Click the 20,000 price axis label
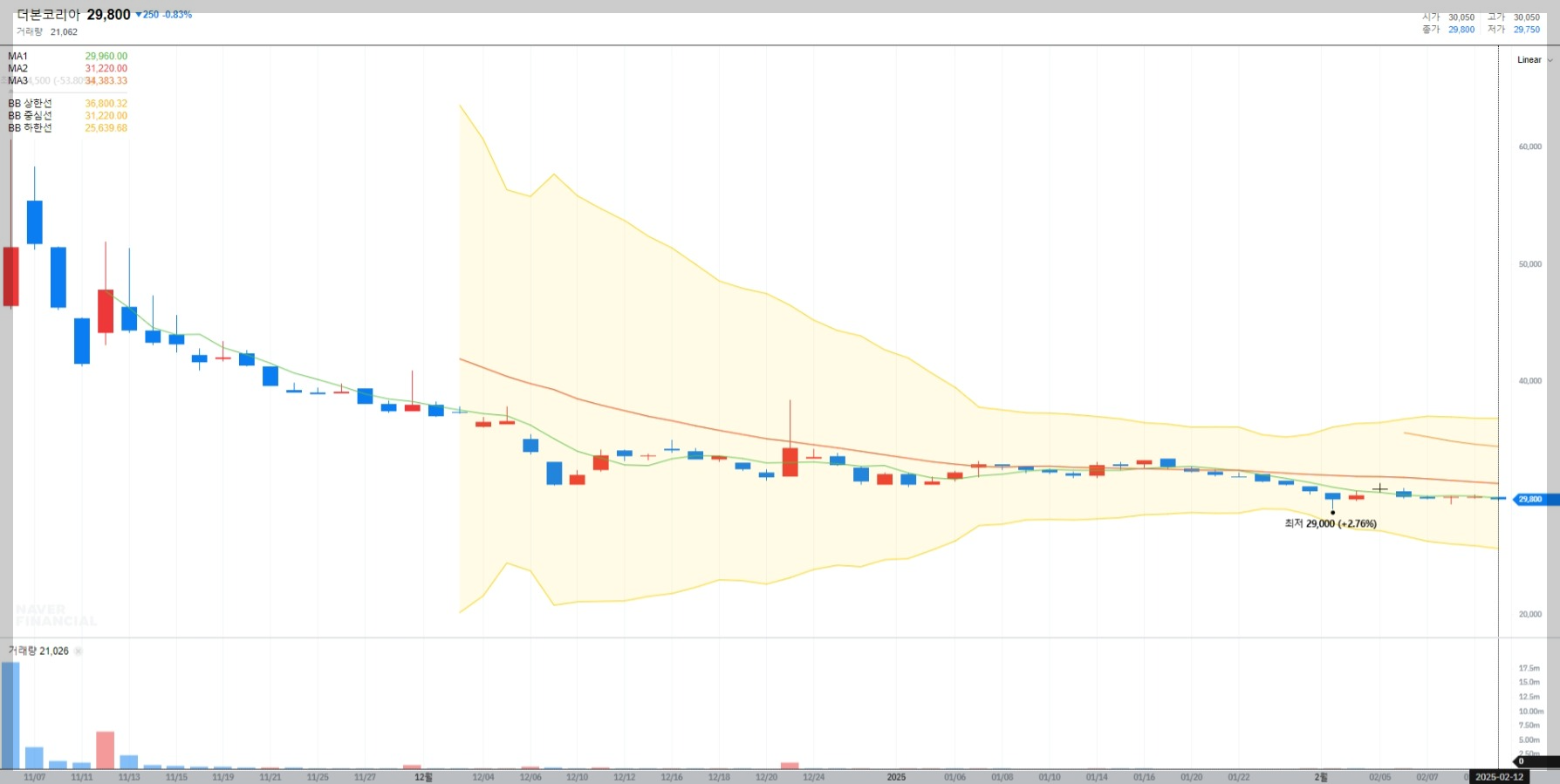Image resolution: width=1560 pixels, height=784 pixels. point(1530,615)
